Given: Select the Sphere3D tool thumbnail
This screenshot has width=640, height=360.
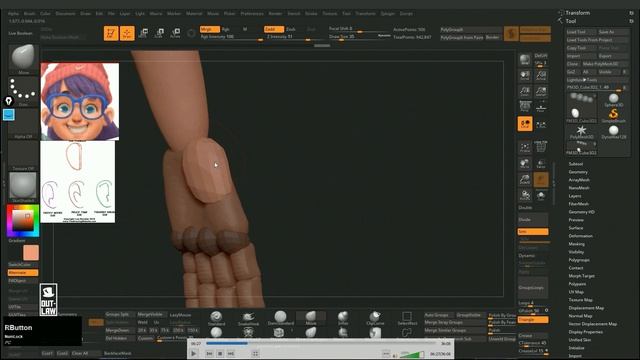Looking at the screenshot, I should coord(613,100).
